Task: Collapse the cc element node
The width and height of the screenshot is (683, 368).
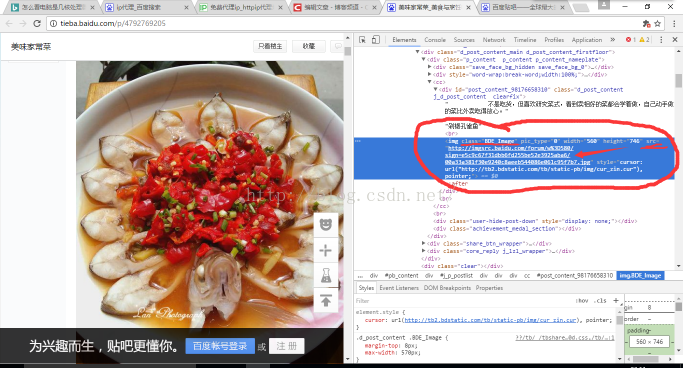Action: pyautogui.click(x=429, y=82)
